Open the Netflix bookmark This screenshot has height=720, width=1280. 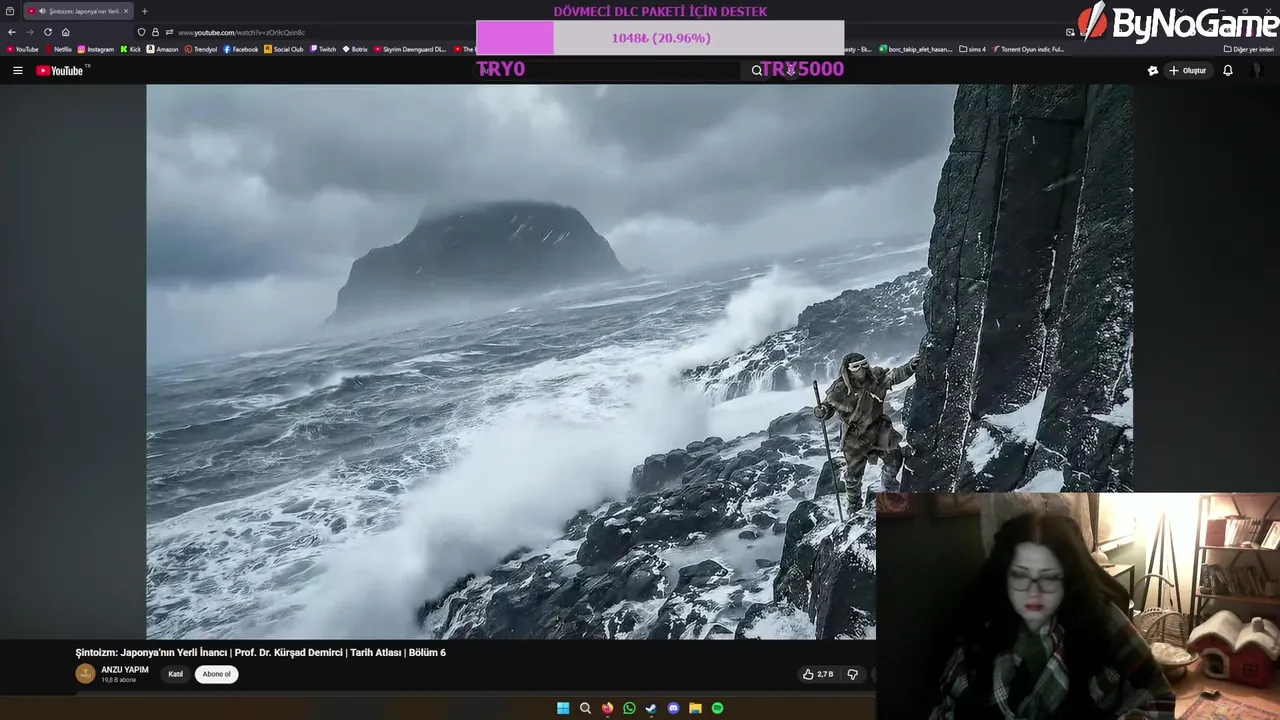point(58,49)
